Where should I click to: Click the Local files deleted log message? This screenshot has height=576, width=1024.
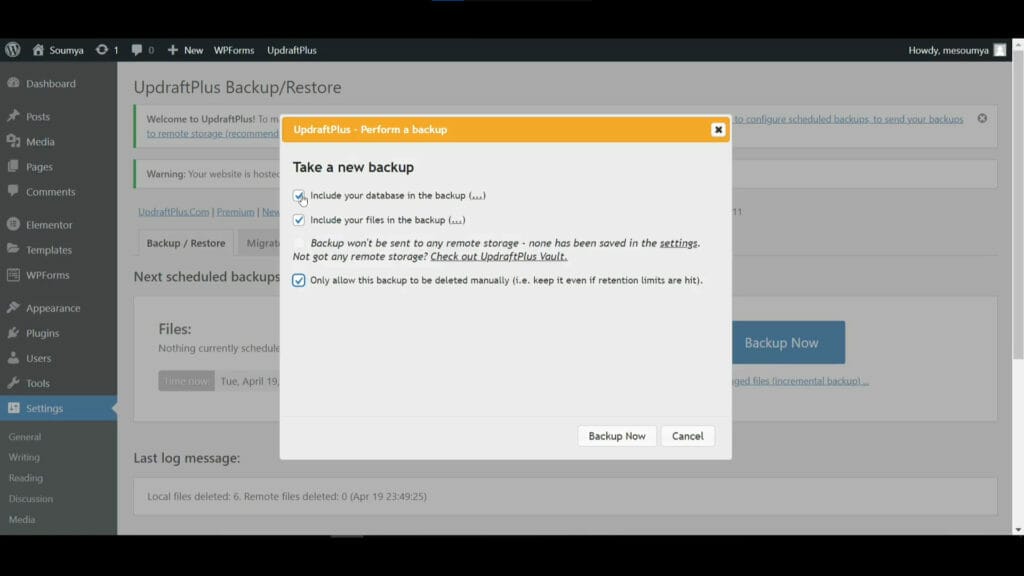[287, 496]
